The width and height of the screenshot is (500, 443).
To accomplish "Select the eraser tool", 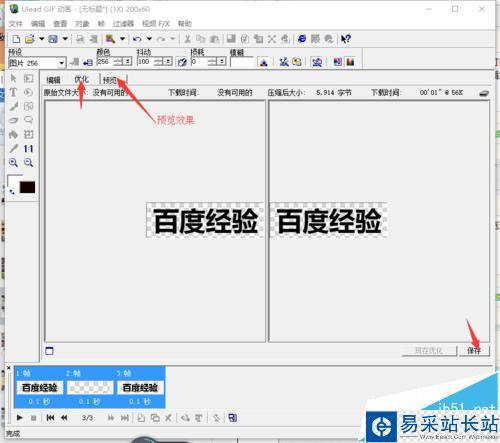I will [x=13, y=120].
